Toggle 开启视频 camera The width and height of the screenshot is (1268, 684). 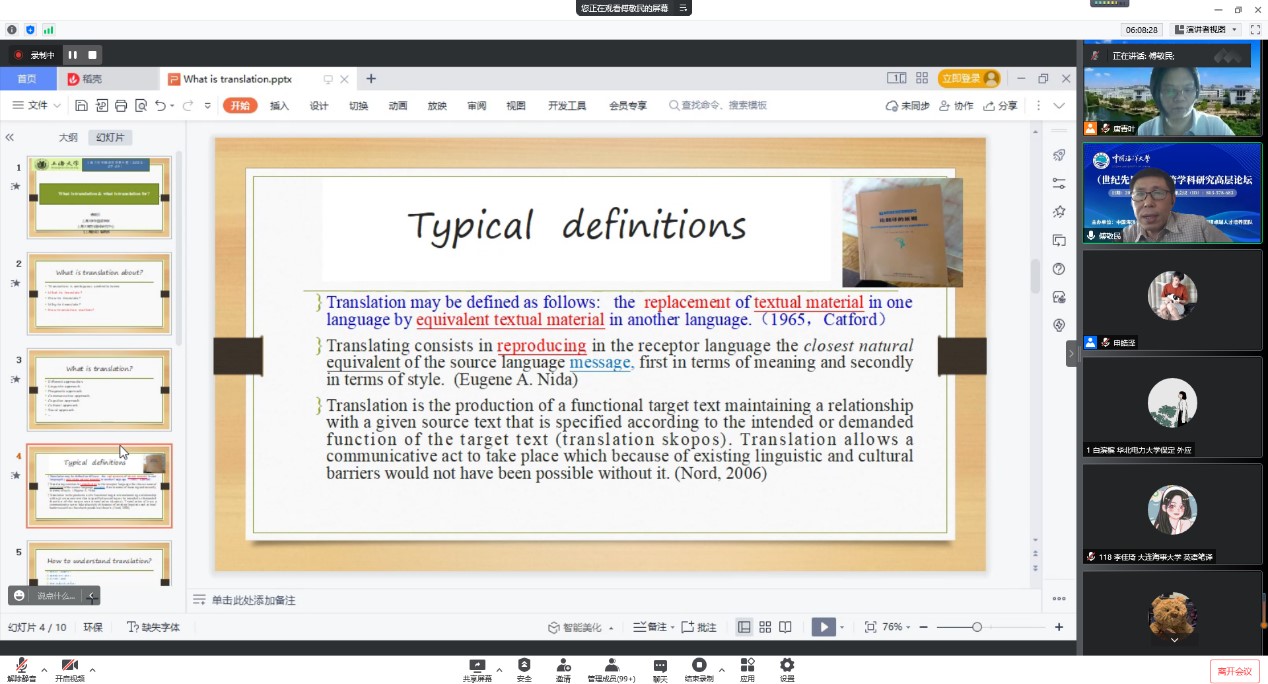click(70, 670)
